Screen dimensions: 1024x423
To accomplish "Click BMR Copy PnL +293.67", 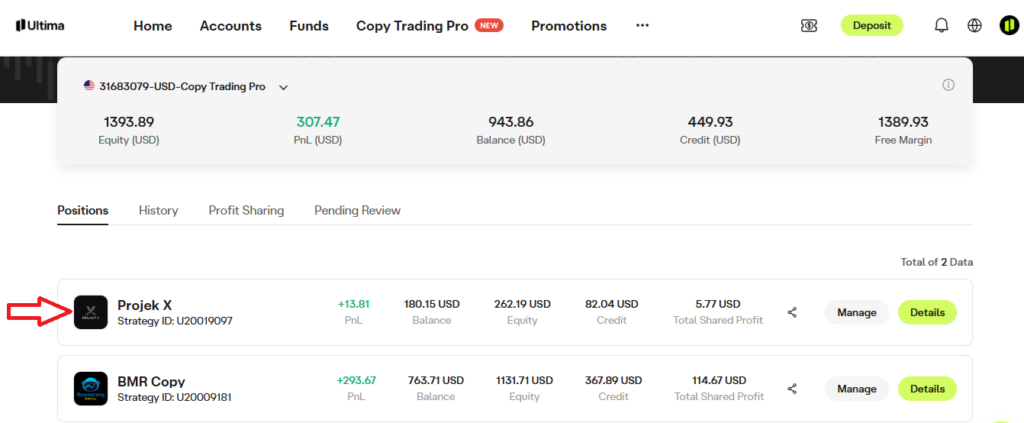I will [356, 380].
